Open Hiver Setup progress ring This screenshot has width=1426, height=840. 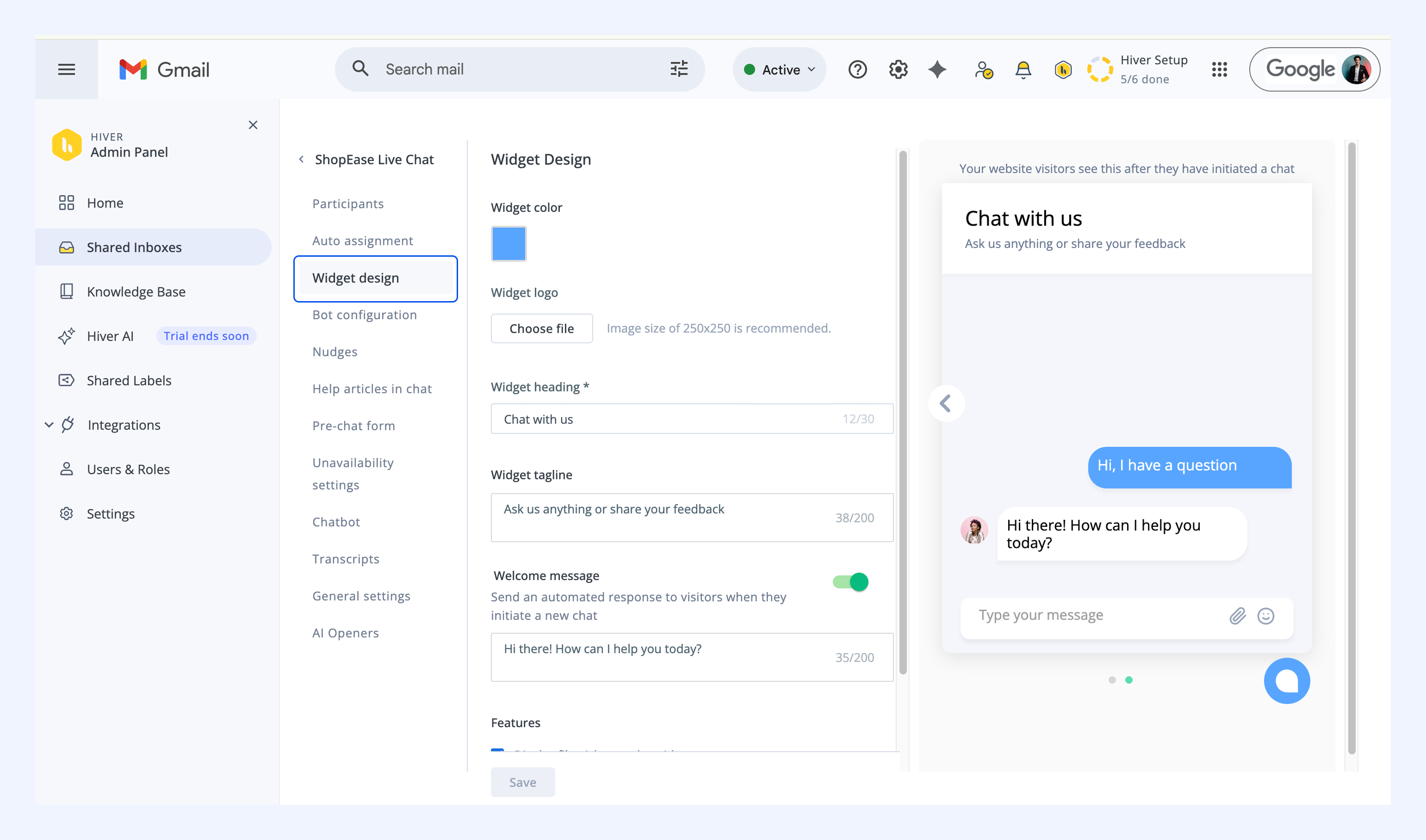coord(1100,70)
